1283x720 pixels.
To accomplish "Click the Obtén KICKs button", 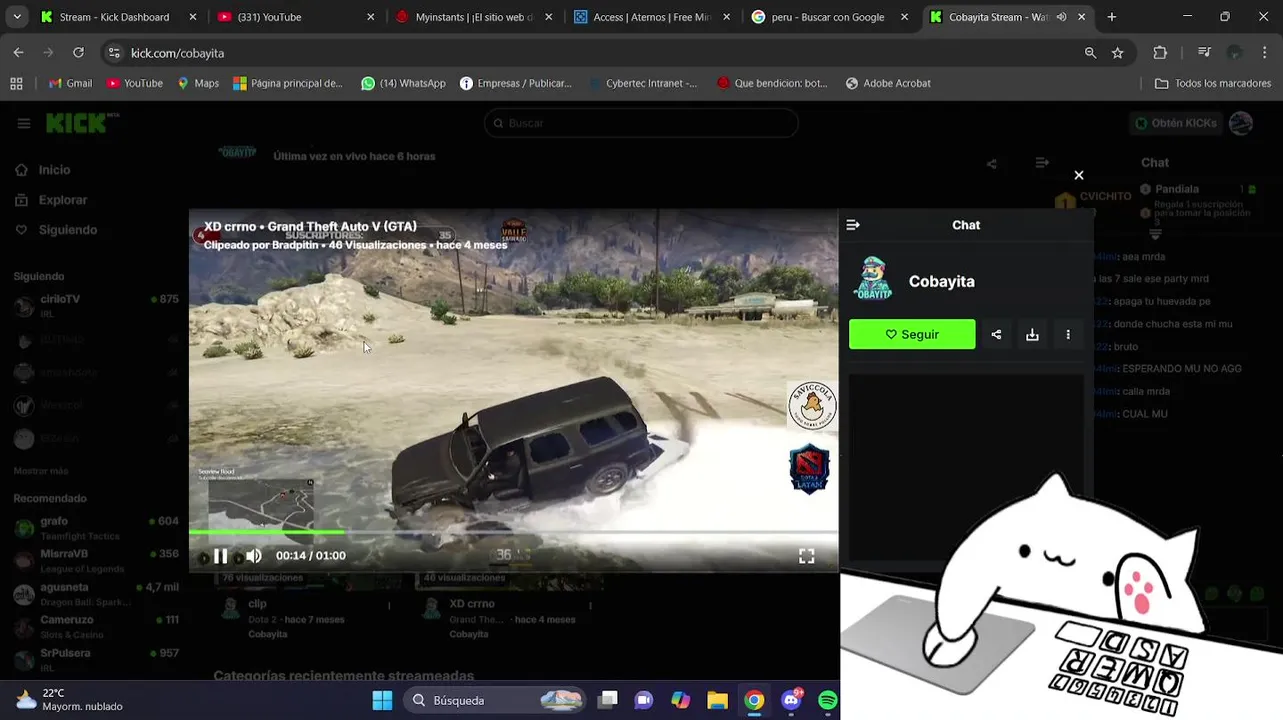I will pos(1176,123).
